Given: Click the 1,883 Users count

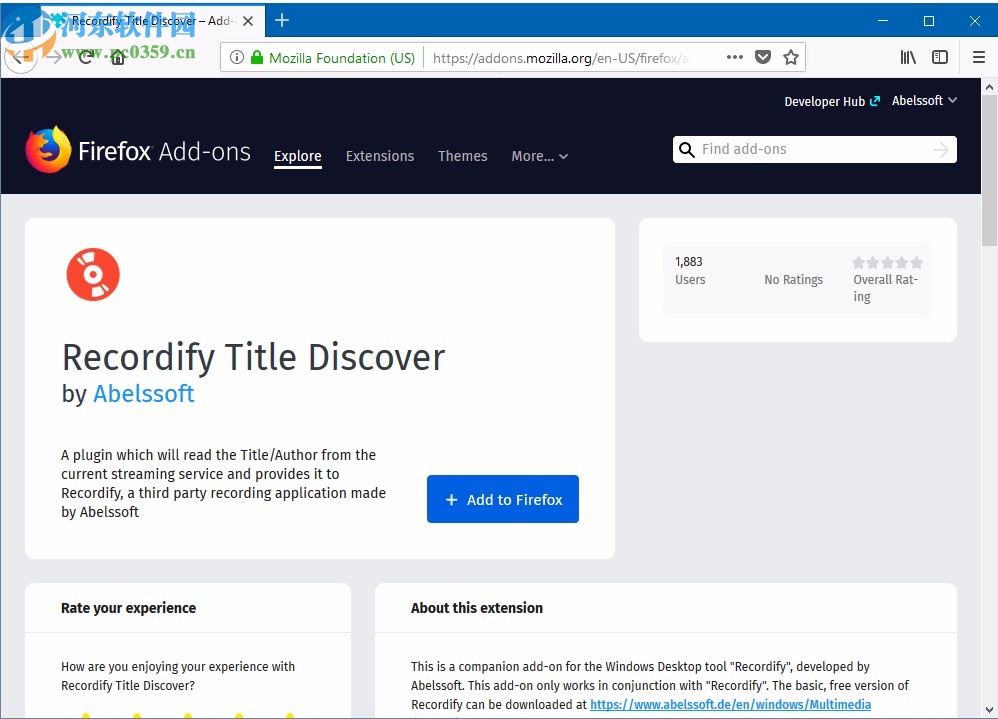Looking at the screenshot, I should point(690,270).
